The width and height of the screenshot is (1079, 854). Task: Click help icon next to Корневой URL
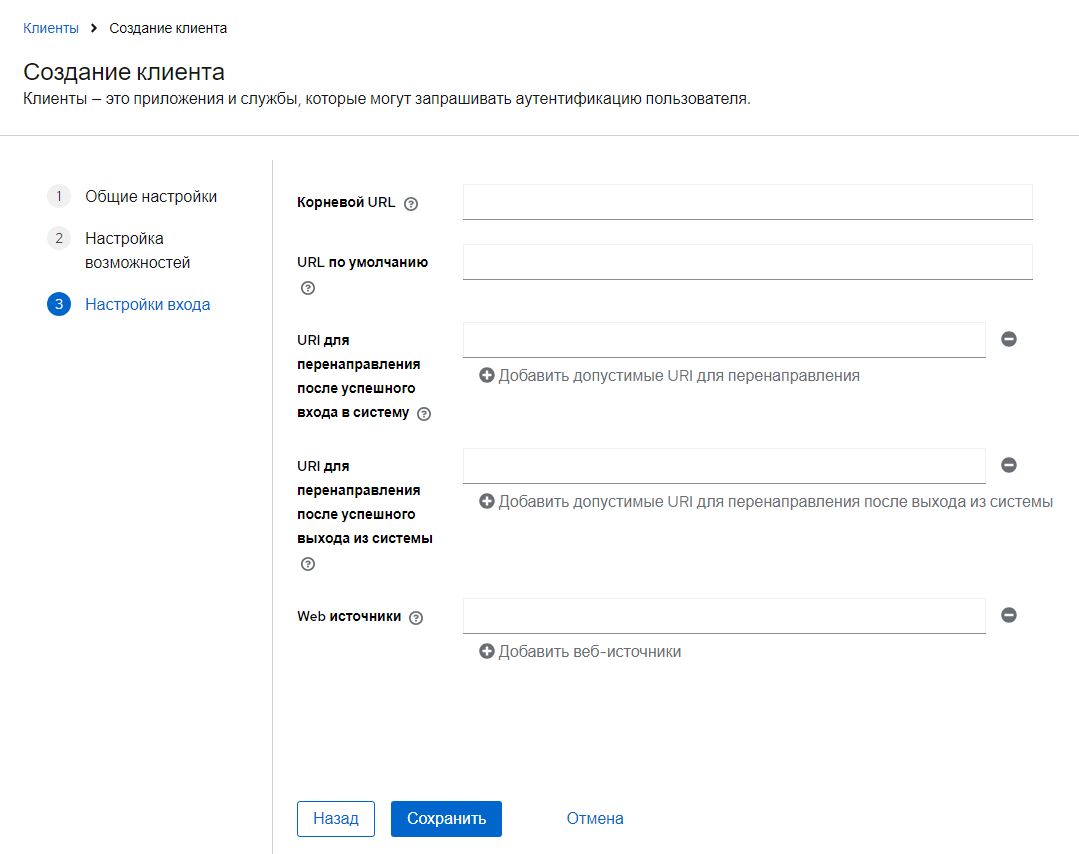410,203
